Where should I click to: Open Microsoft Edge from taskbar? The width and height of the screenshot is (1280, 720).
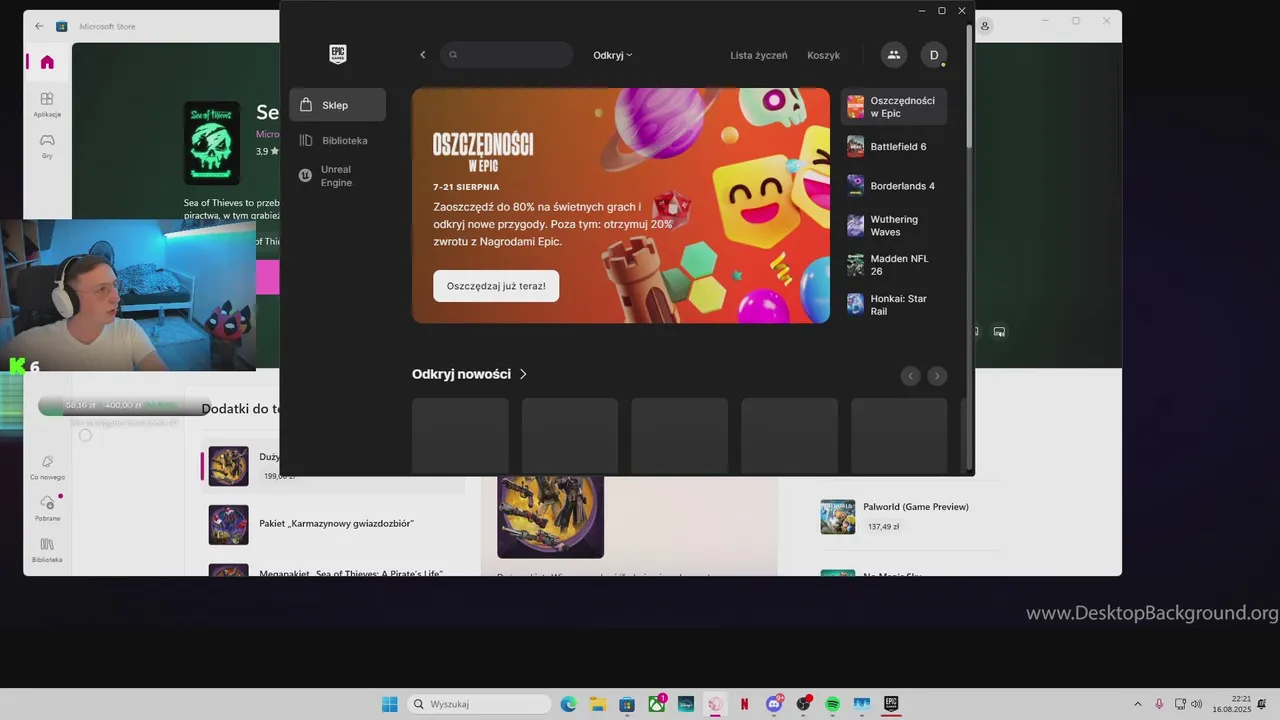pyautogui.click(x=568, y=704)
